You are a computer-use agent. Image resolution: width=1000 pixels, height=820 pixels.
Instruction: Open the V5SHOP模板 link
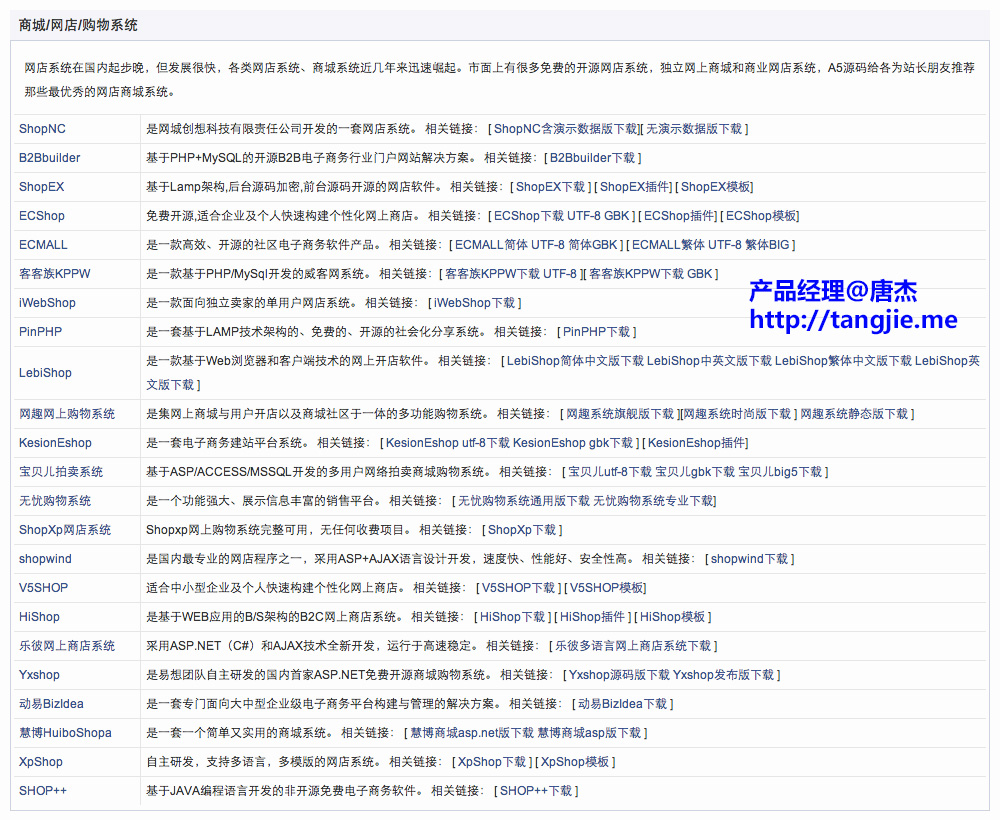pos(607,589)
